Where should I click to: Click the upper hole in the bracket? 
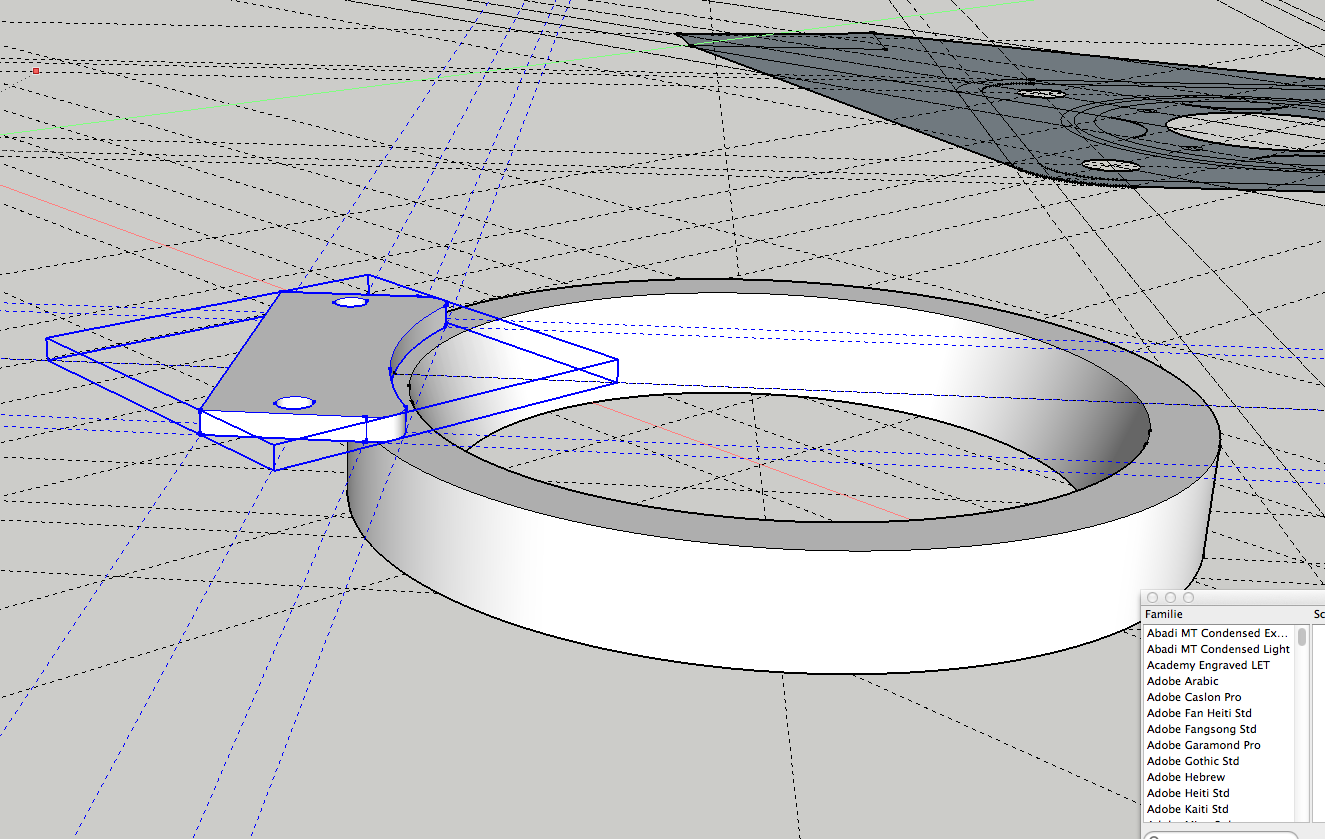tap(350, 301)
